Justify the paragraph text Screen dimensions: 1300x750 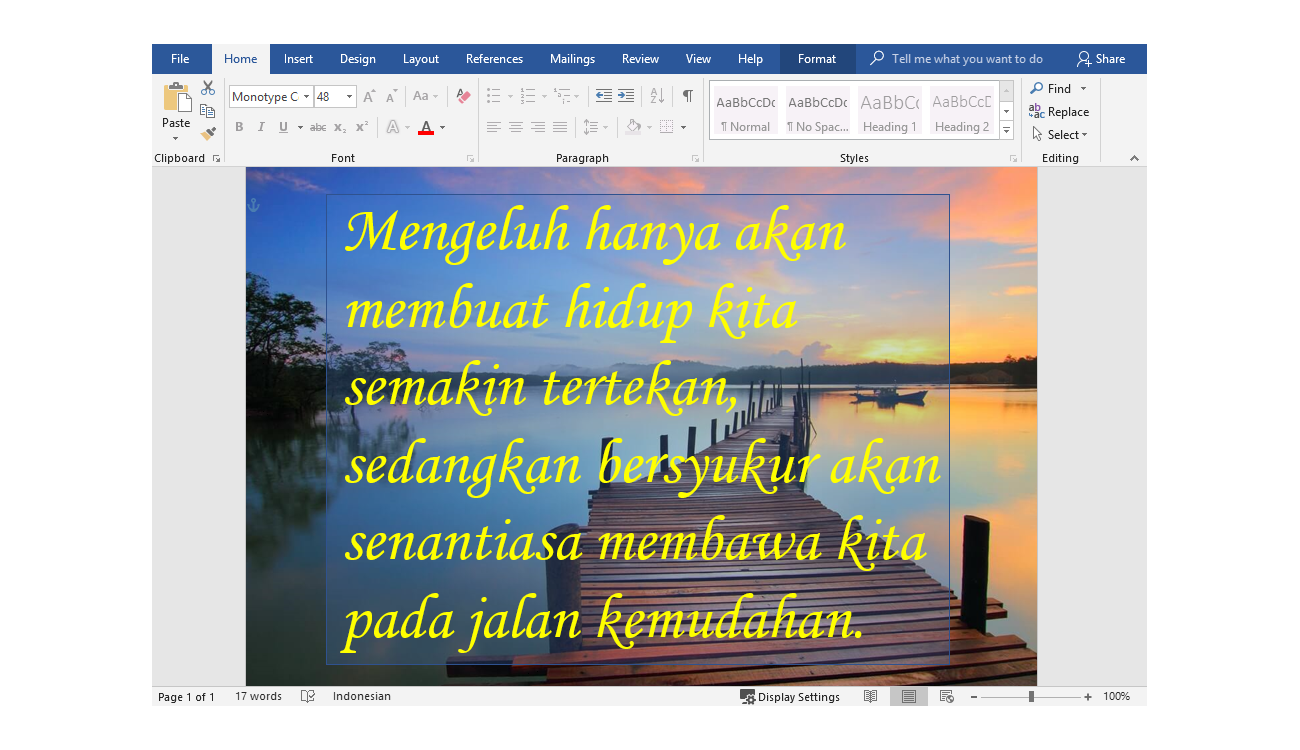[560, 127]
